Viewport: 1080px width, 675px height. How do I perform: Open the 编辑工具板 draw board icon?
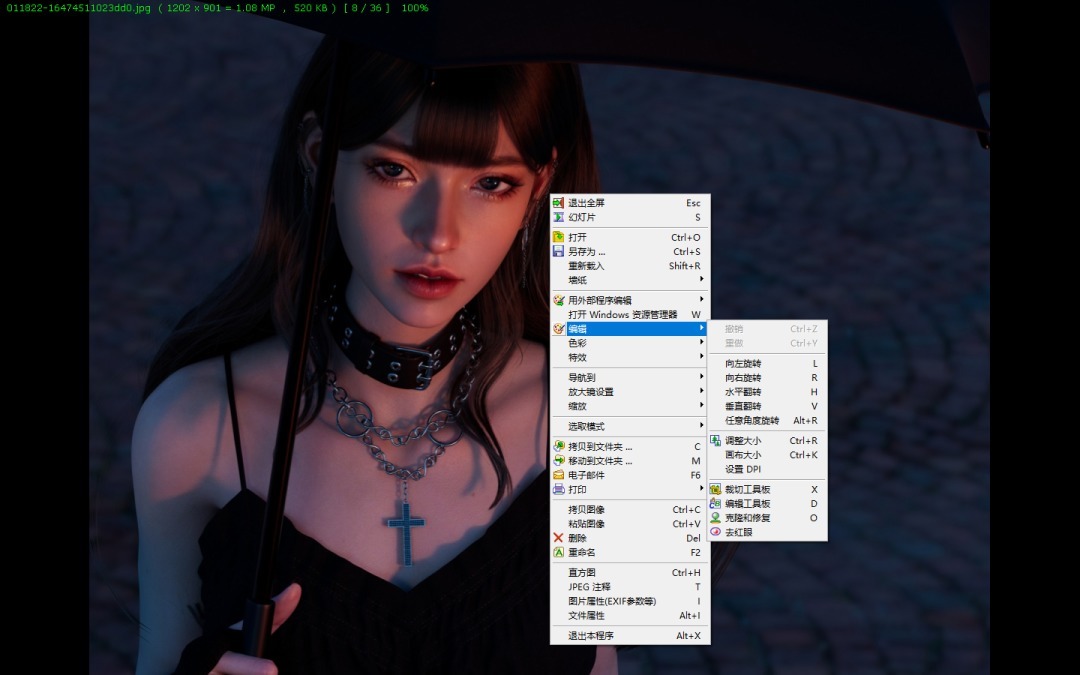coord(715,504)
